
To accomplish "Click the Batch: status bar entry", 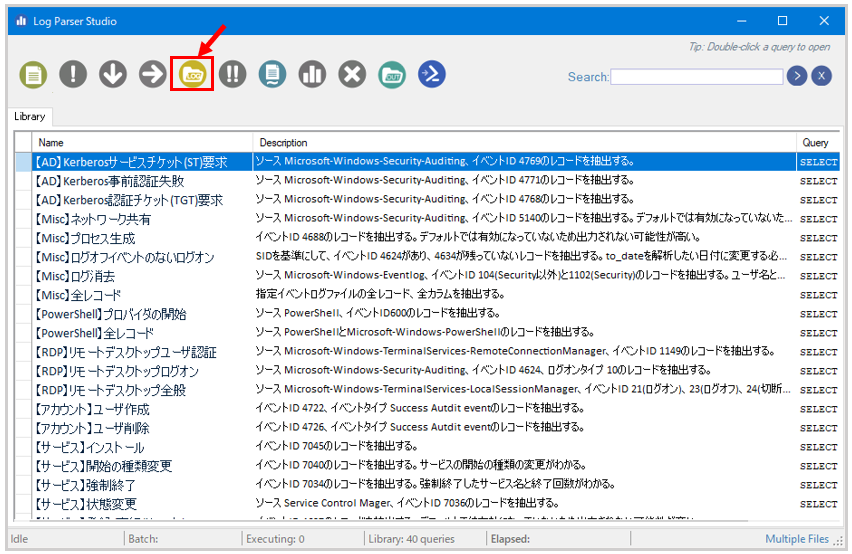I will pos(143,539).
